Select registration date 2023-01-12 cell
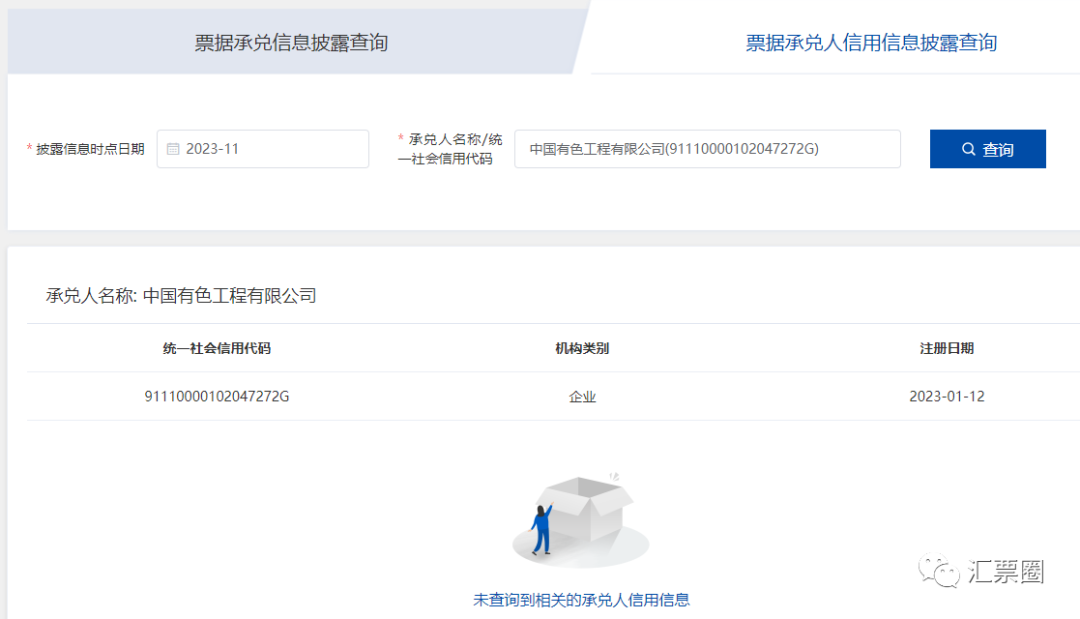The width and height of the screenshot is (1080, 619). click(x=946, y=397)
